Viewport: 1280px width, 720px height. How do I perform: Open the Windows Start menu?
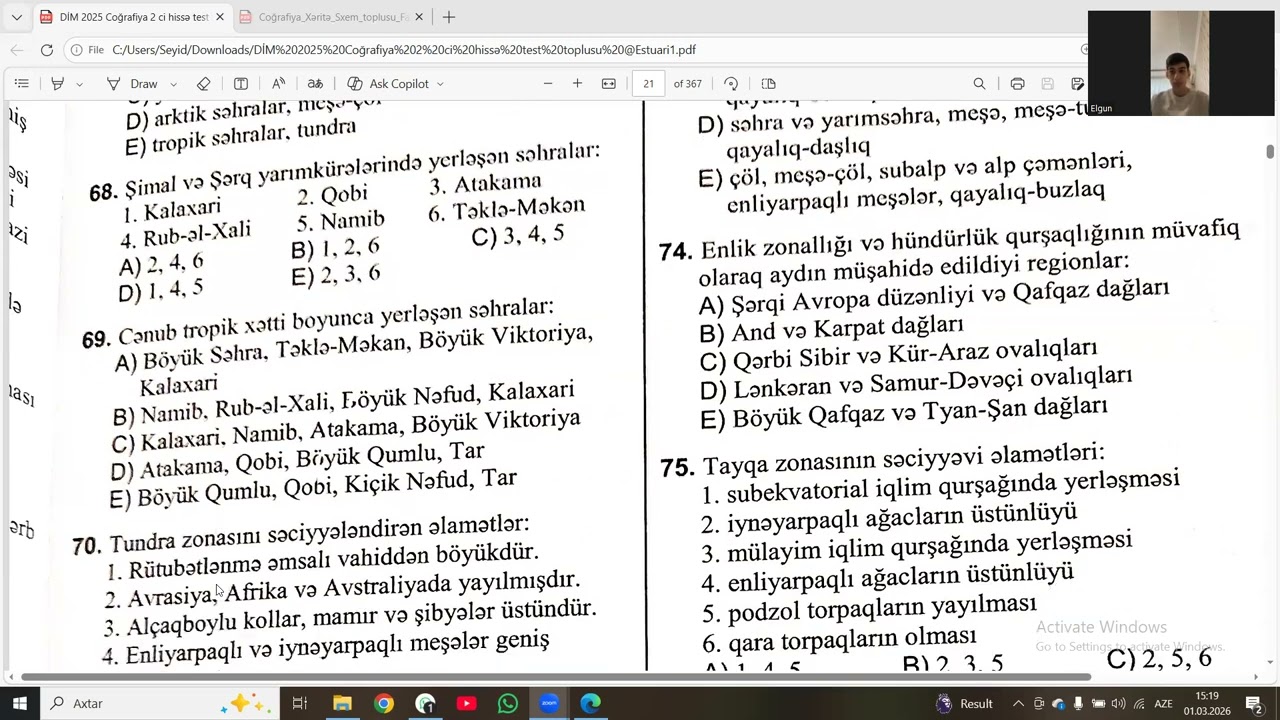point(19,703)
